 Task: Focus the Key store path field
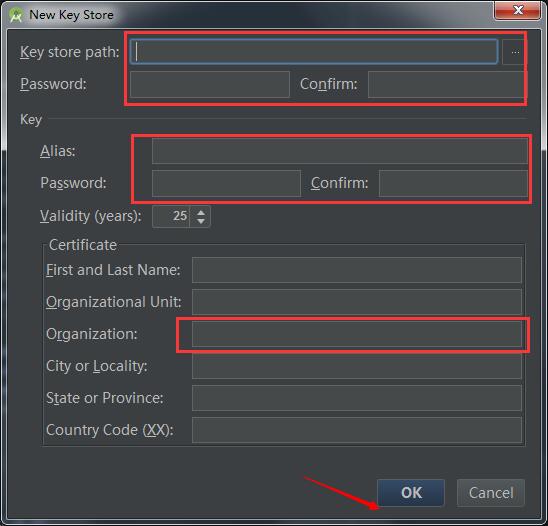[x=314, y=52]
